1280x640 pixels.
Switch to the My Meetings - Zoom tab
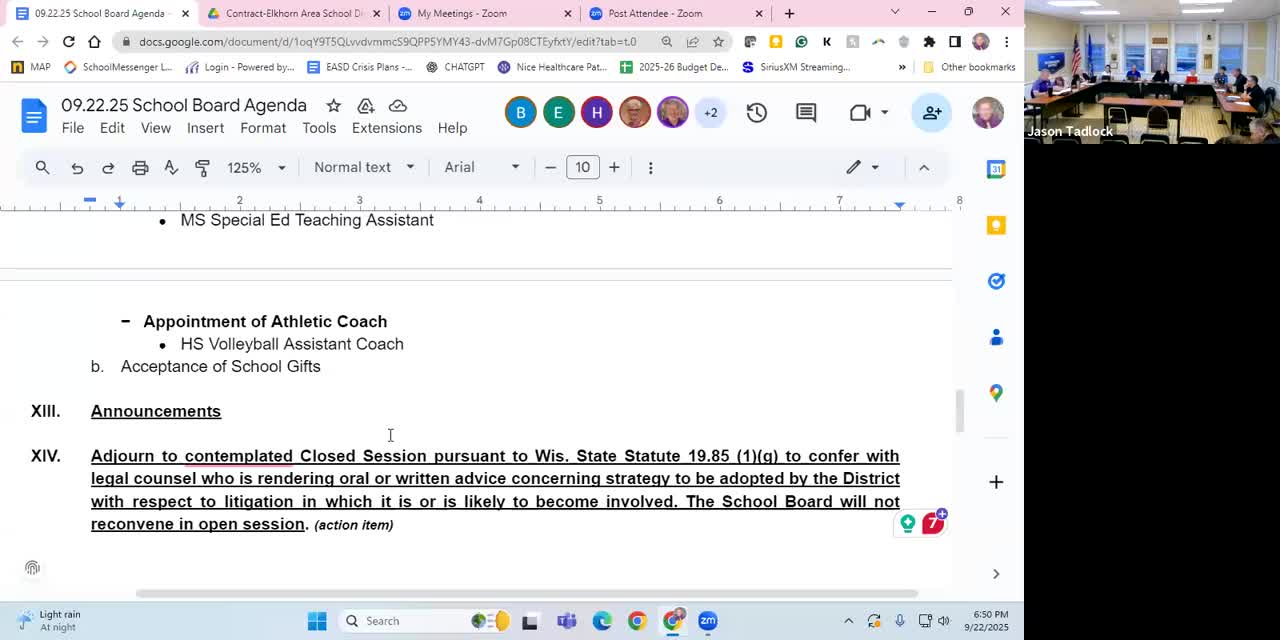click(485, 13)
